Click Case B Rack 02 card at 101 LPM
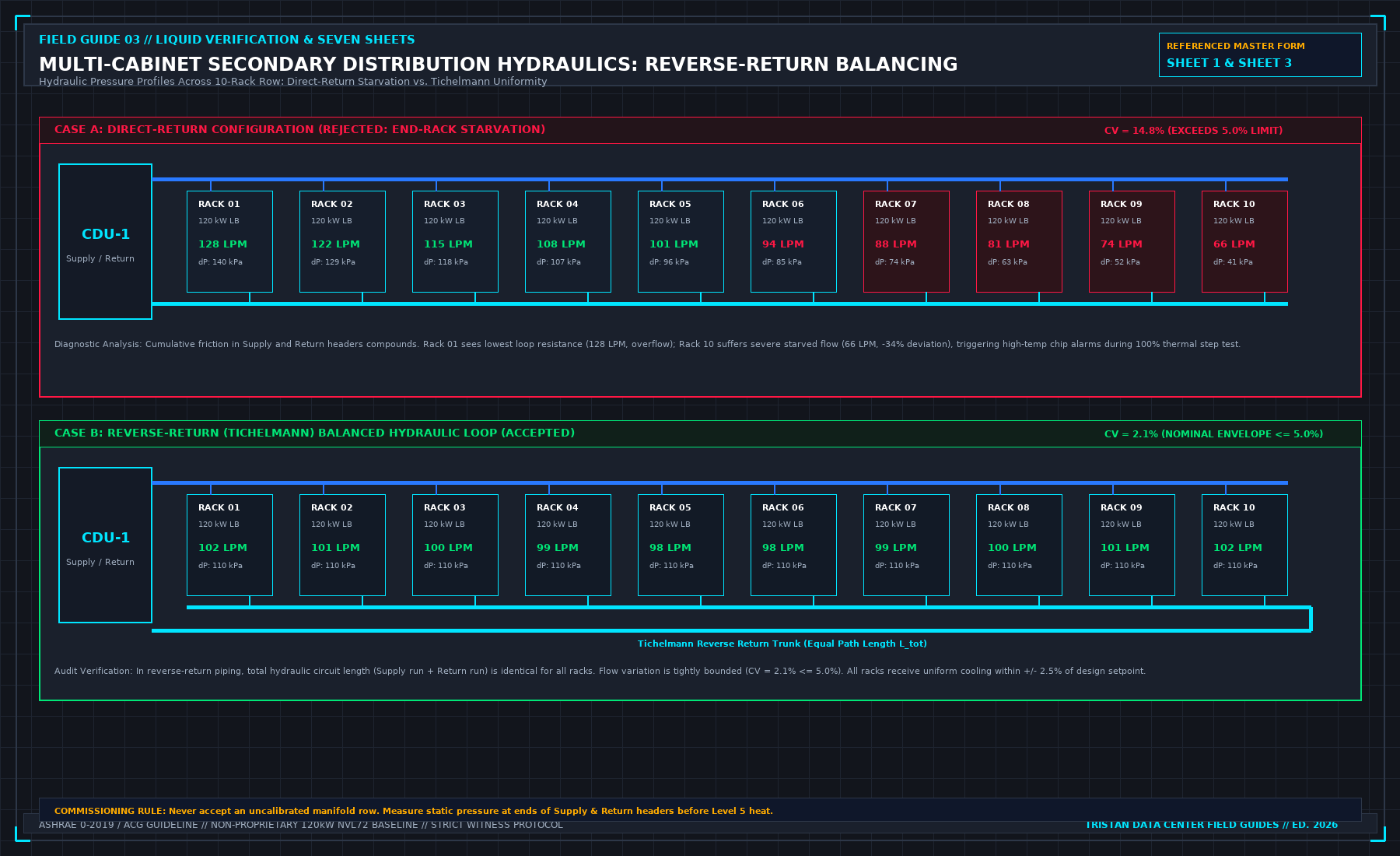The height and width of the screenshot is (856, 1400). (342, 545)
